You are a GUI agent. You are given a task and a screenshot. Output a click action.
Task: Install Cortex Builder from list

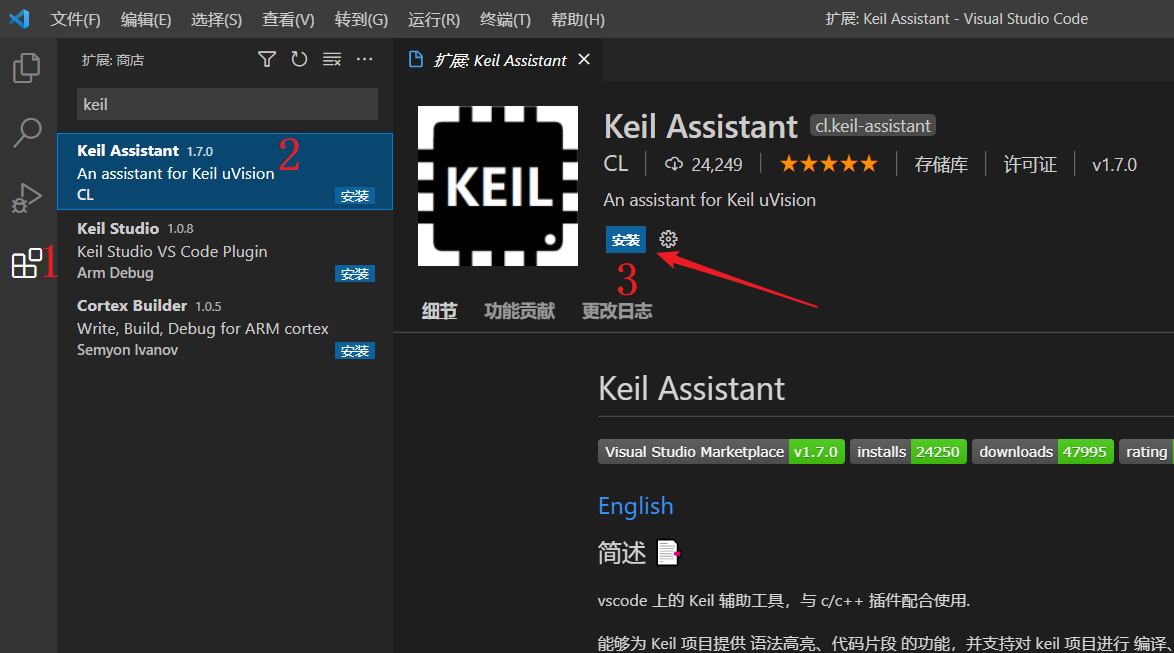coord(354,351)
